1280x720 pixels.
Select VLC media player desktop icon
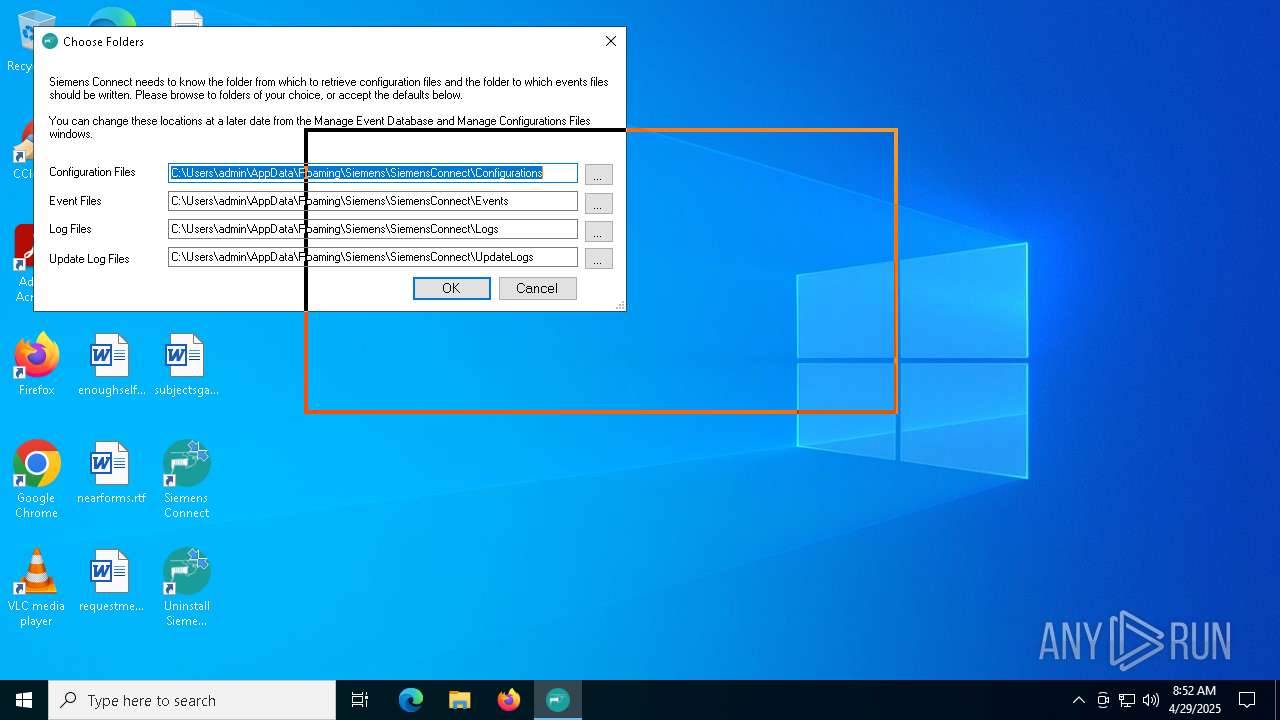click(37, 588)
